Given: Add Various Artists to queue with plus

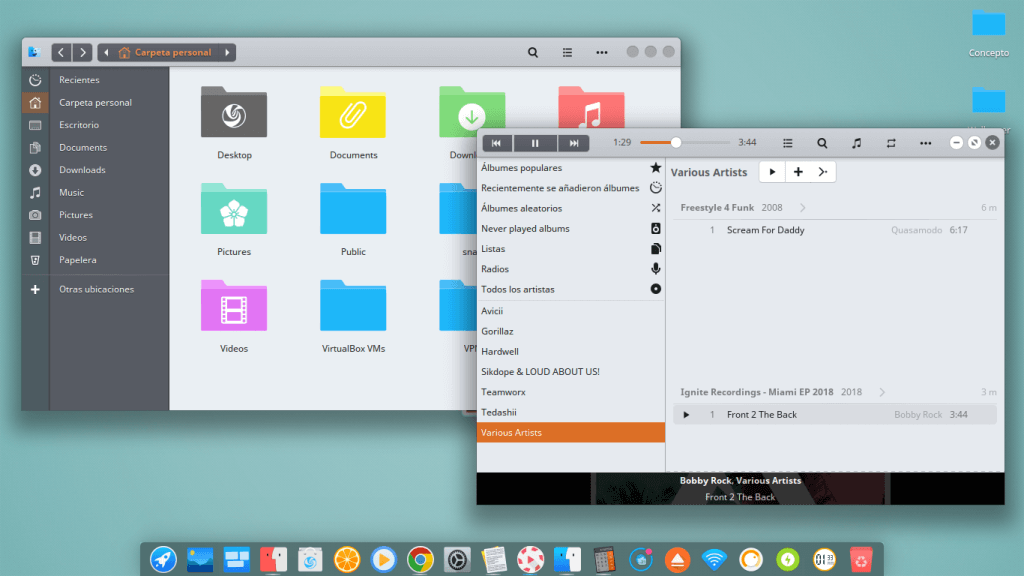Looking at the screenshot, I should 798,172.
